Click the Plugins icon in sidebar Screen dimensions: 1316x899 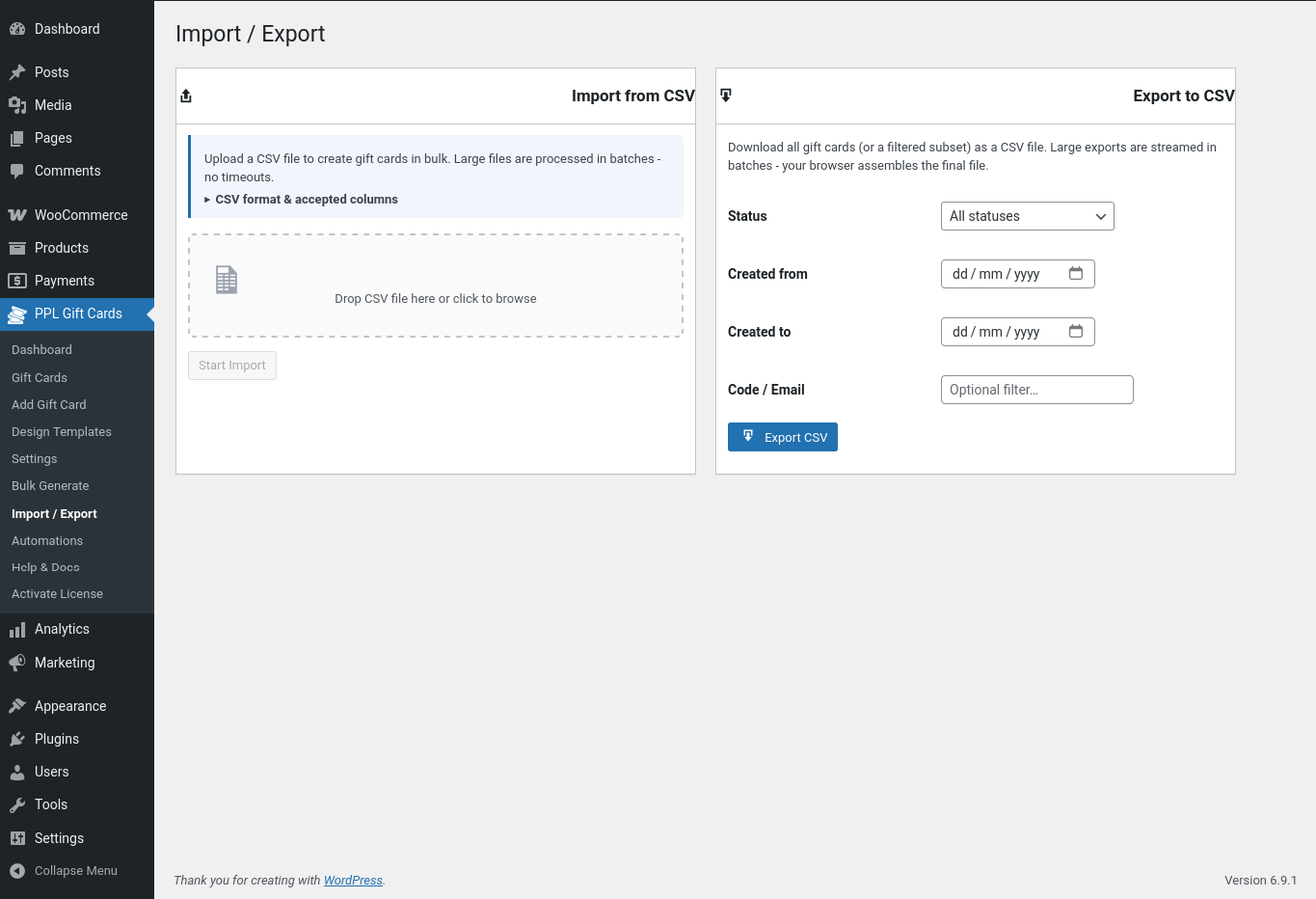click(17, 739)
